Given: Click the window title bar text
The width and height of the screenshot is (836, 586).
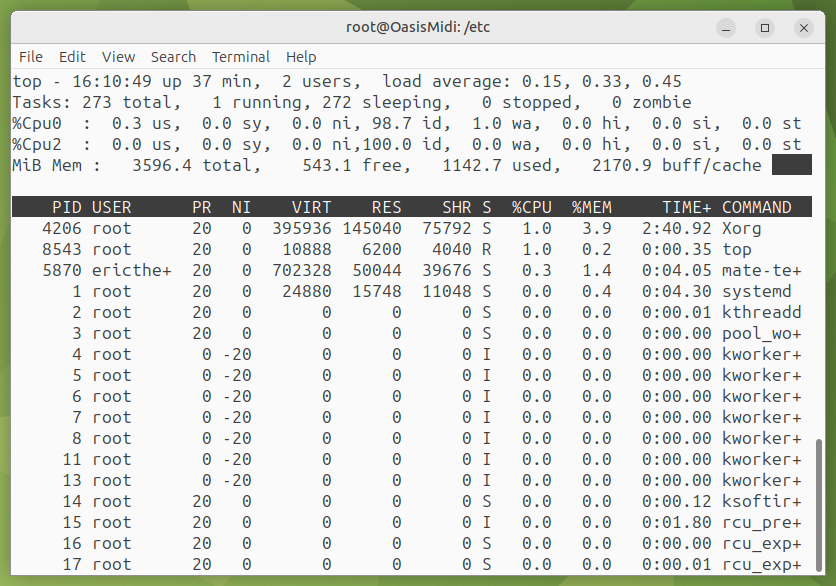Looking at the screenshot, I should click(x=418, y=27).
